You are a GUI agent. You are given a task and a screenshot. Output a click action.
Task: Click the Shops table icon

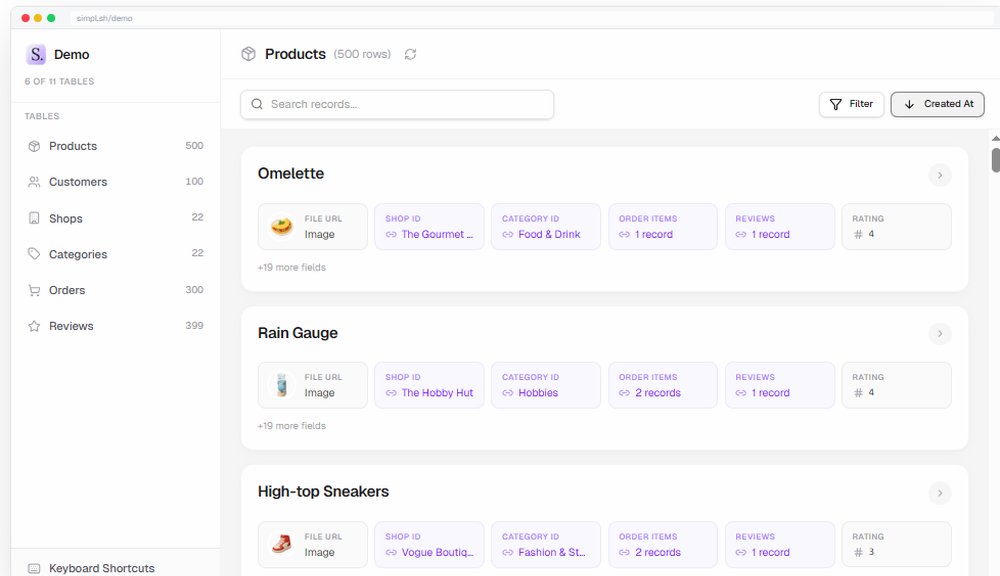click(33, 218)
